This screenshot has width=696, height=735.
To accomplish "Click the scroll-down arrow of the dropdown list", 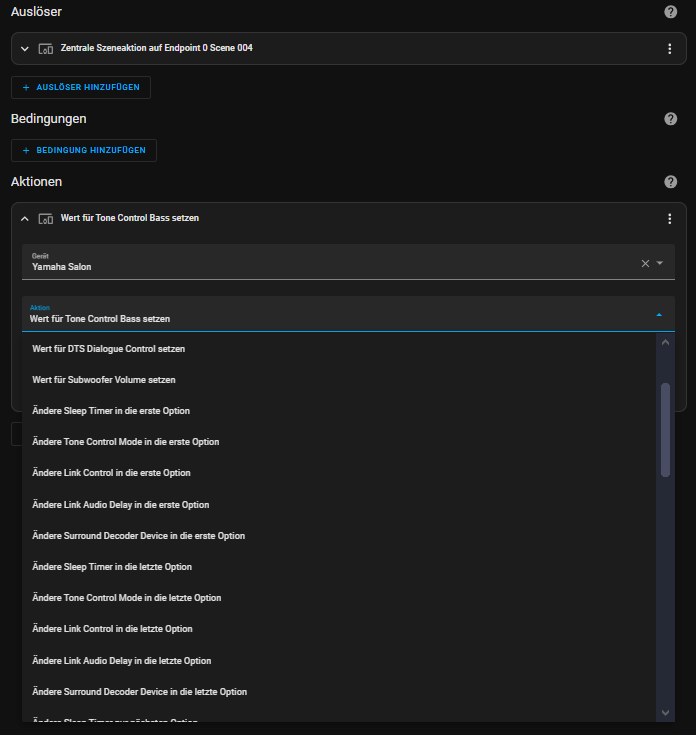I will coord(665,712).
